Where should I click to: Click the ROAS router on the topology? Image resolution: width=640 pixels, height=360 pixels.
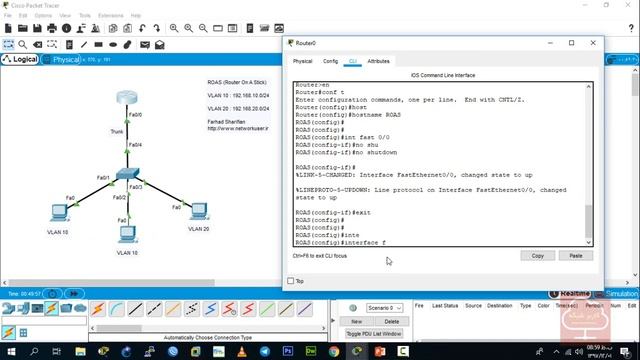[x=127, y=98]
